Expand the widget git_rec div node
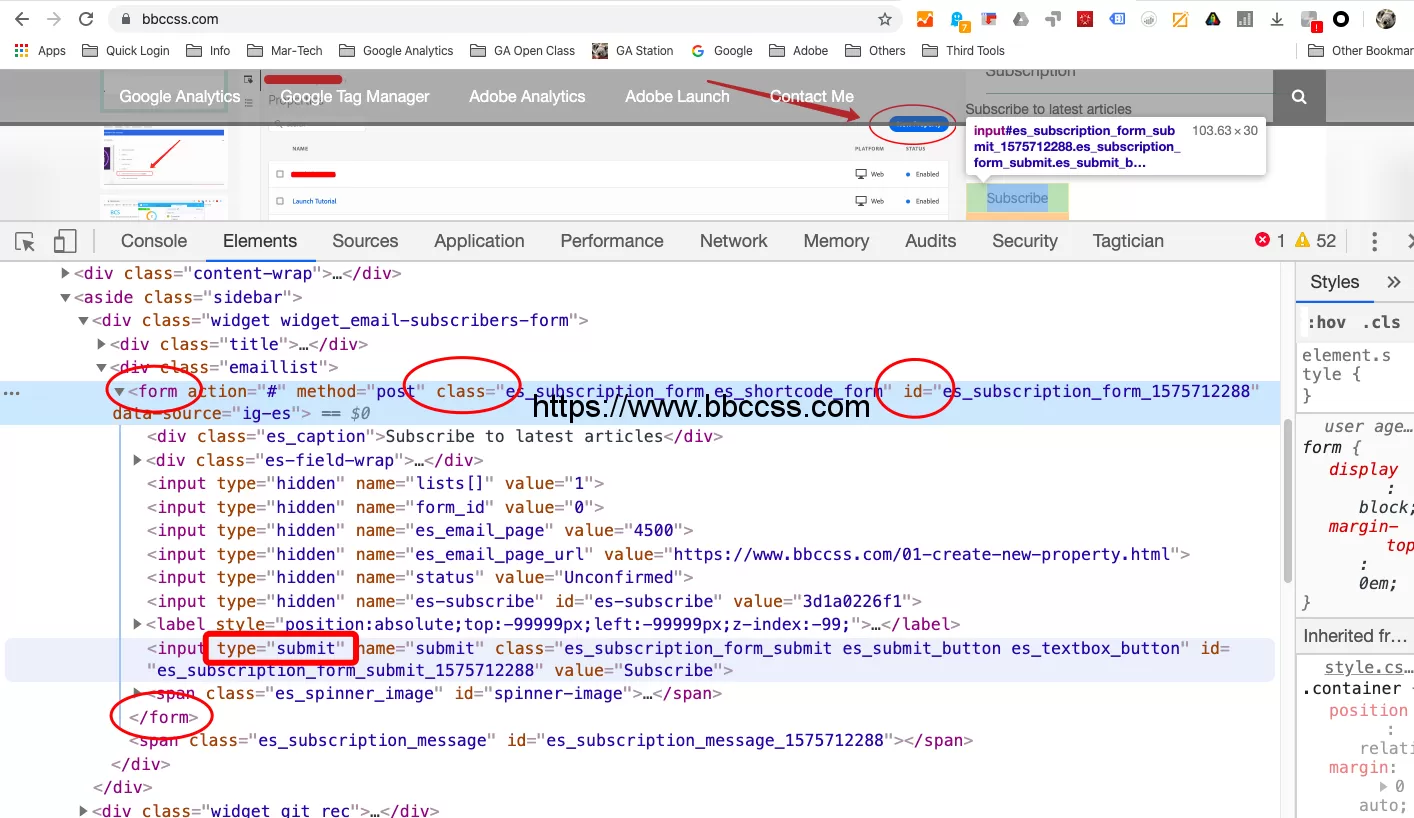The image size is (1414, 818). (83, 811)
